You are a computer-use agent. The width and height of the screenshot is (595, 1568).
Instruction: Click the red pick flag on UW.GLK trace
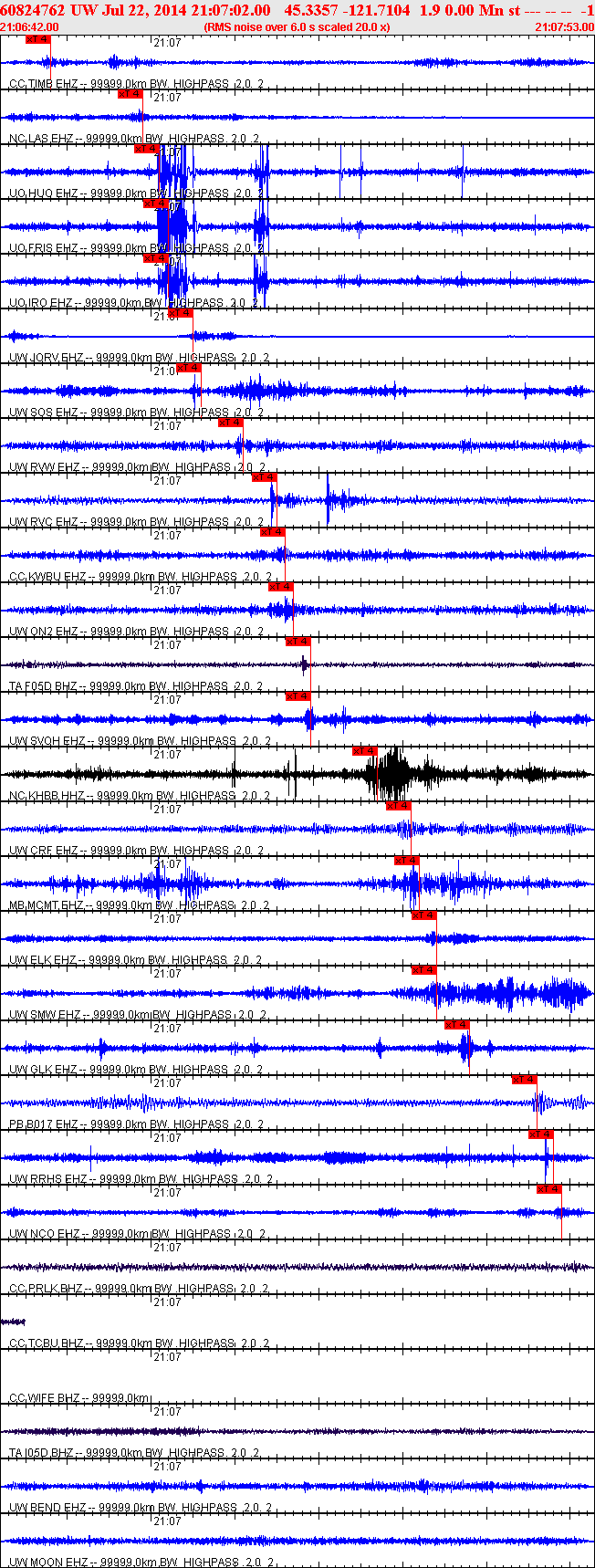click(x=457, y=1025)
